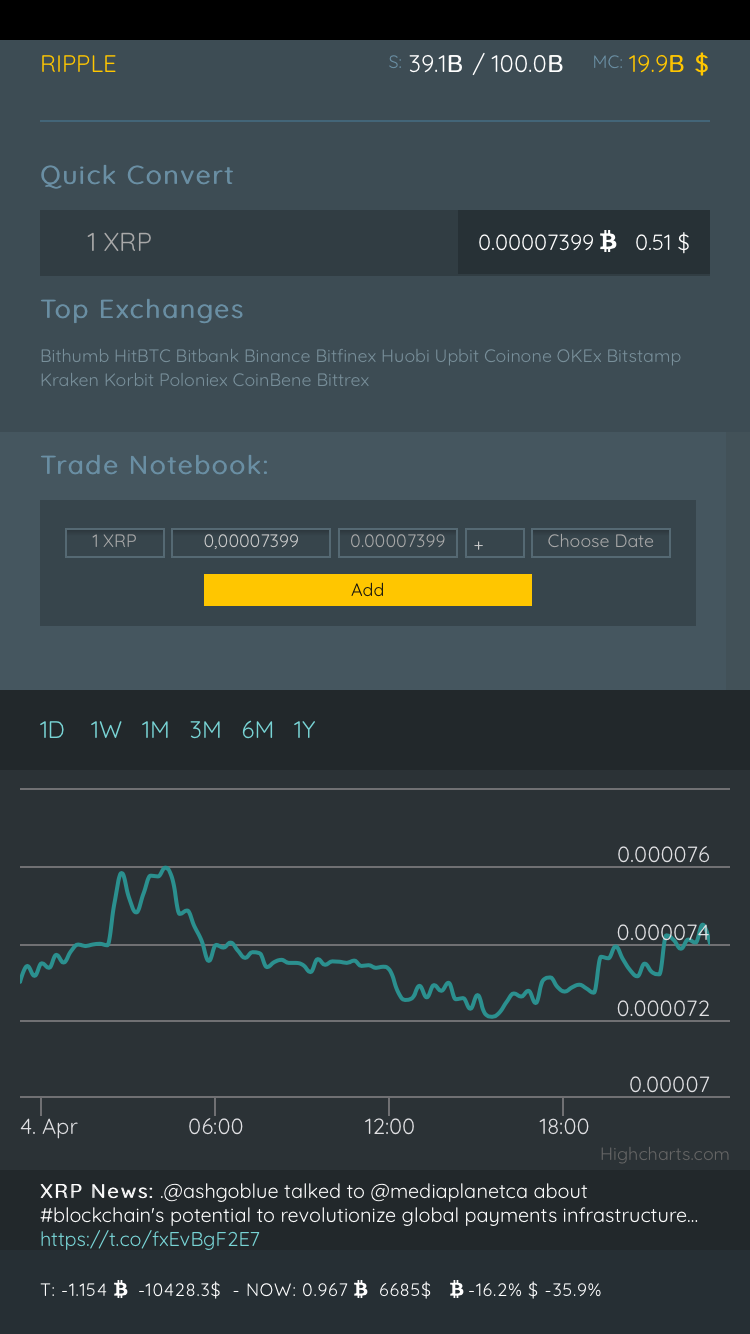The image size is (750, 1334).
Task: Switch chart to 1W range
Action: pos(105,730)
